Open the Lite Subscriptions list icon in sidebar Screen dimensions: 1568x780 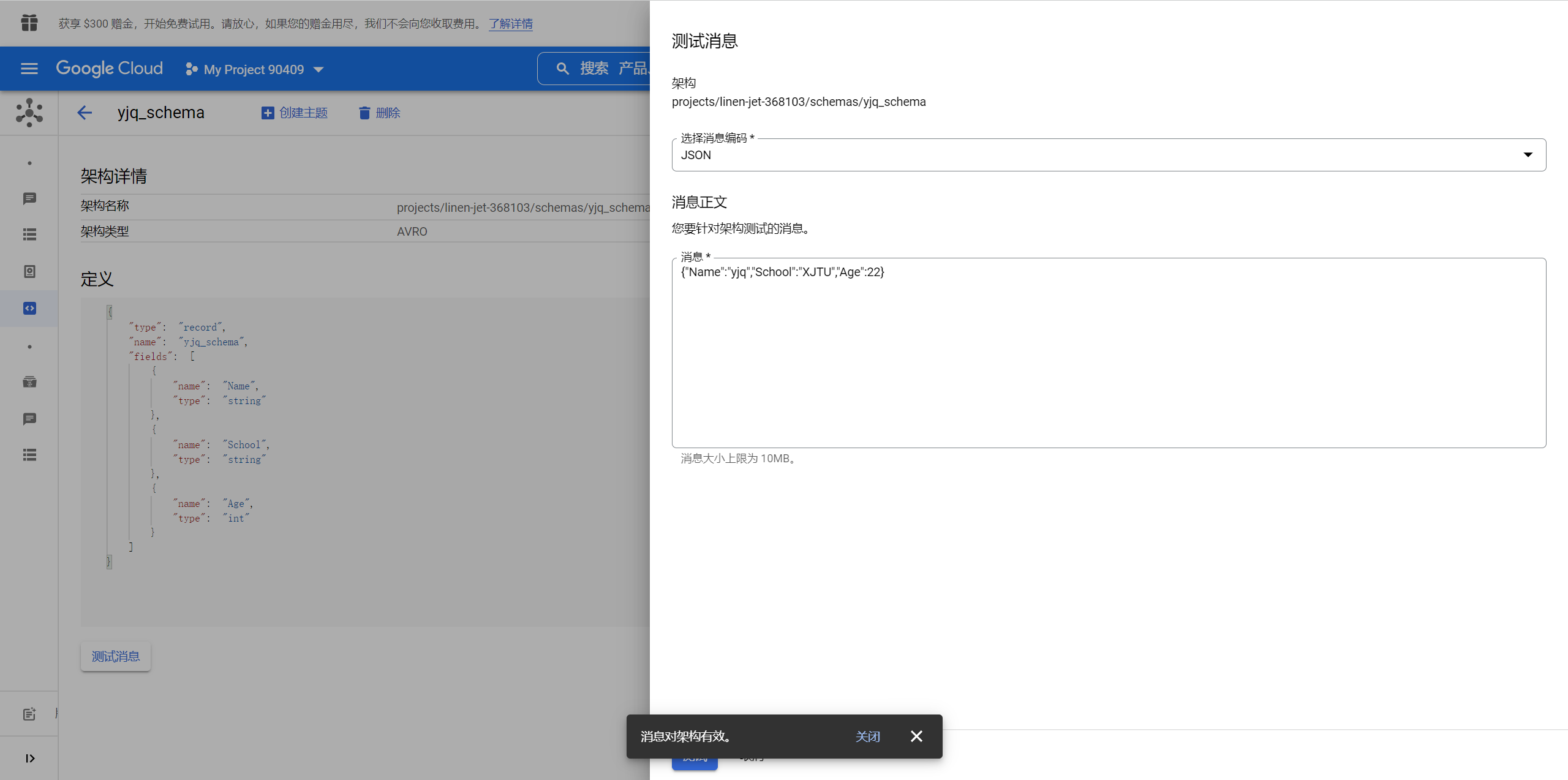29,455
